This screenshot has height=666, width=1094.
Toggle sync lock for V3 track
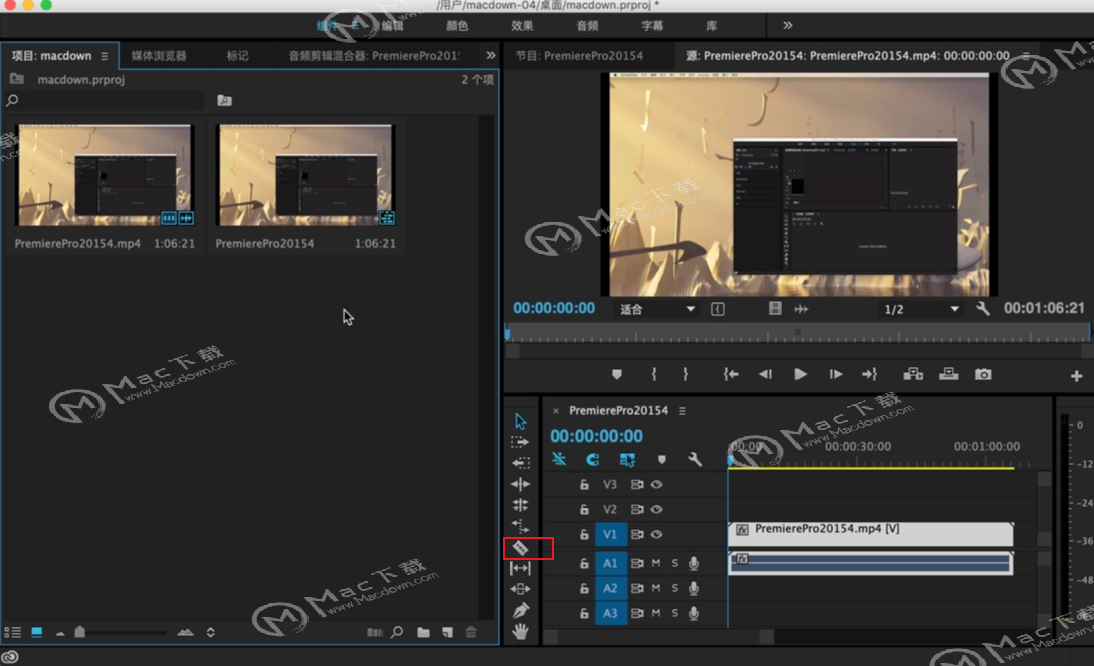pos(636,484)
